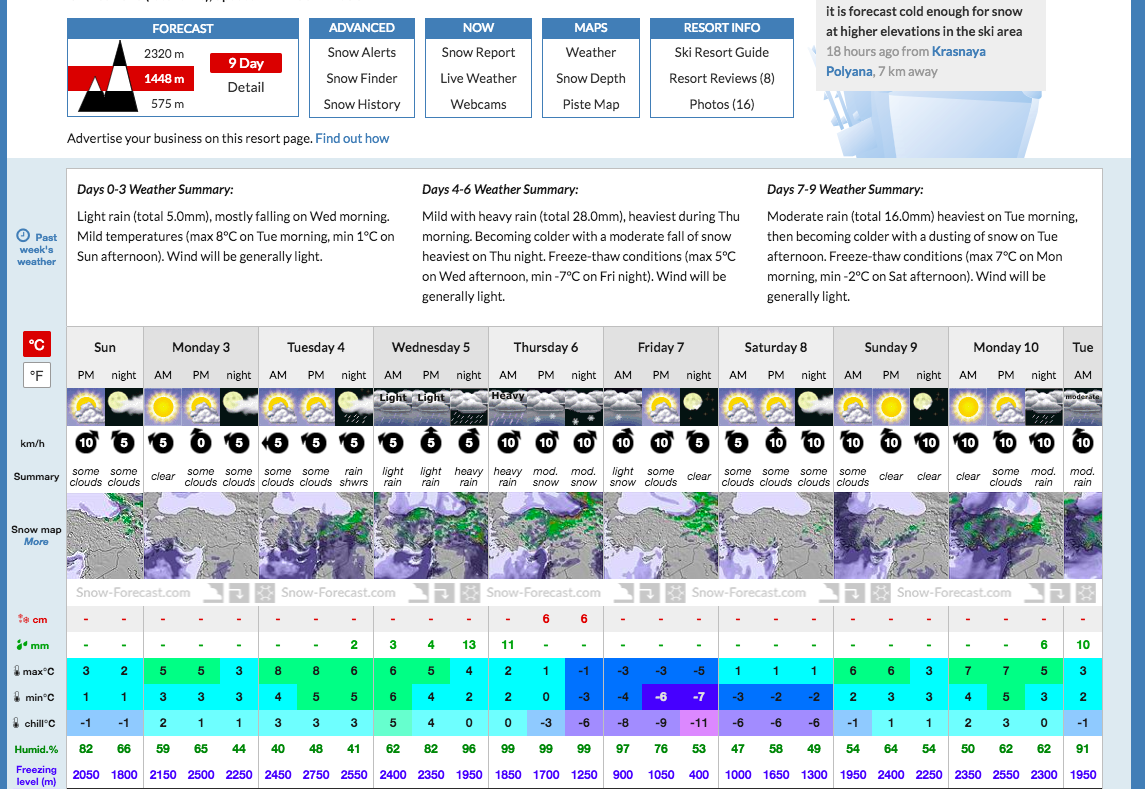Screen dimensions: 1145x789
Task: Switch temperature units to °F
Action: click(x=37, y=376)
